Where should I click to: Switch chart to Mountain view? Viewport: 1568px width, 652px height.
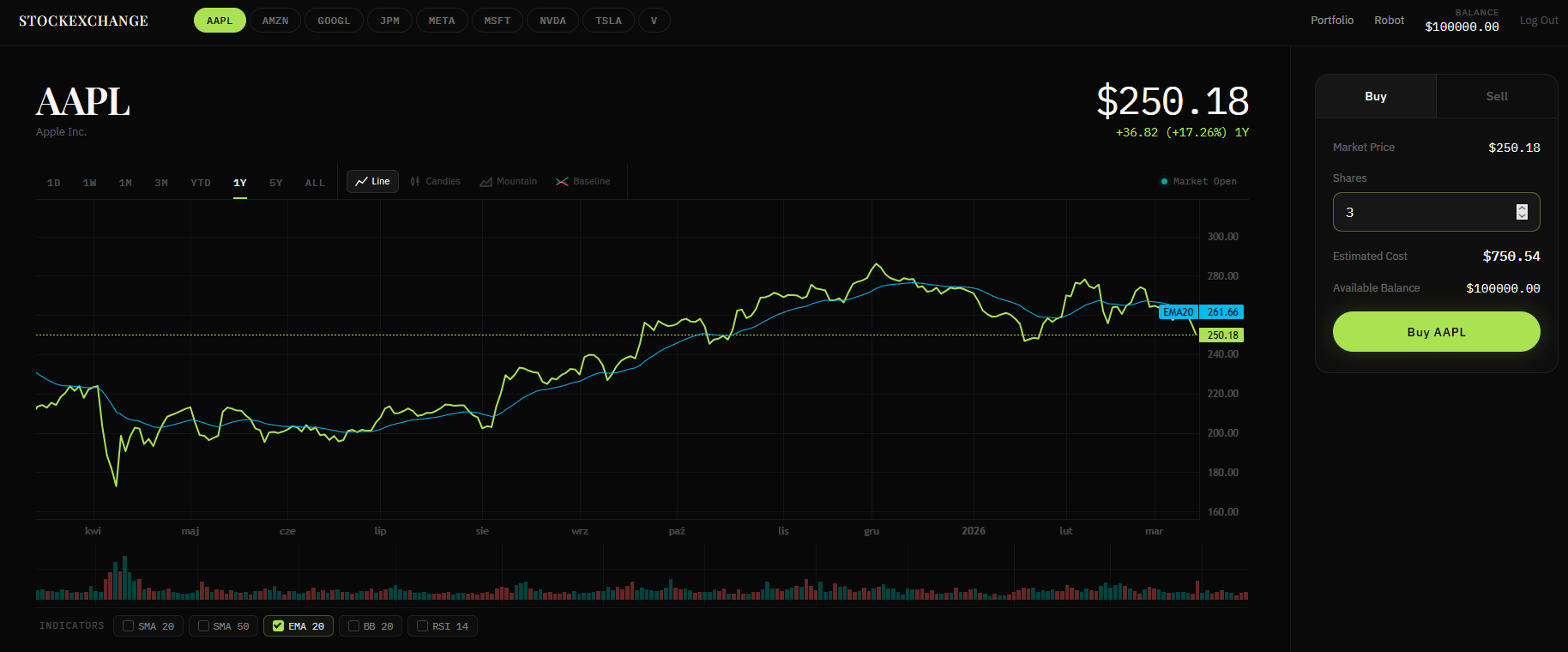[x=509, y=182]
